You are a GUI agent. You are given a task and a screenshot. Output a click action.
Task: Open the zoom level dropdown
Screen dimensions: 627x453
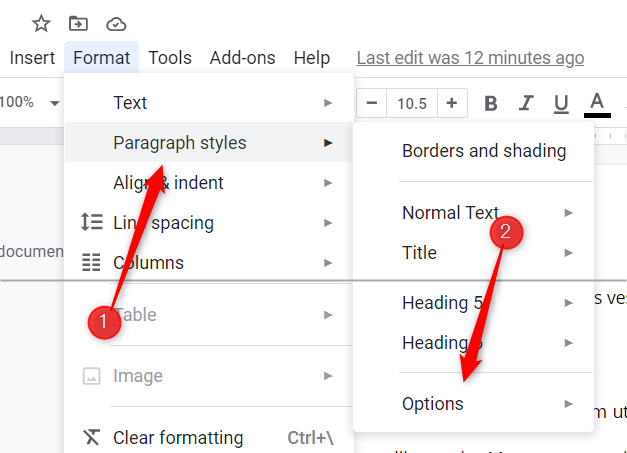(32, 102)
